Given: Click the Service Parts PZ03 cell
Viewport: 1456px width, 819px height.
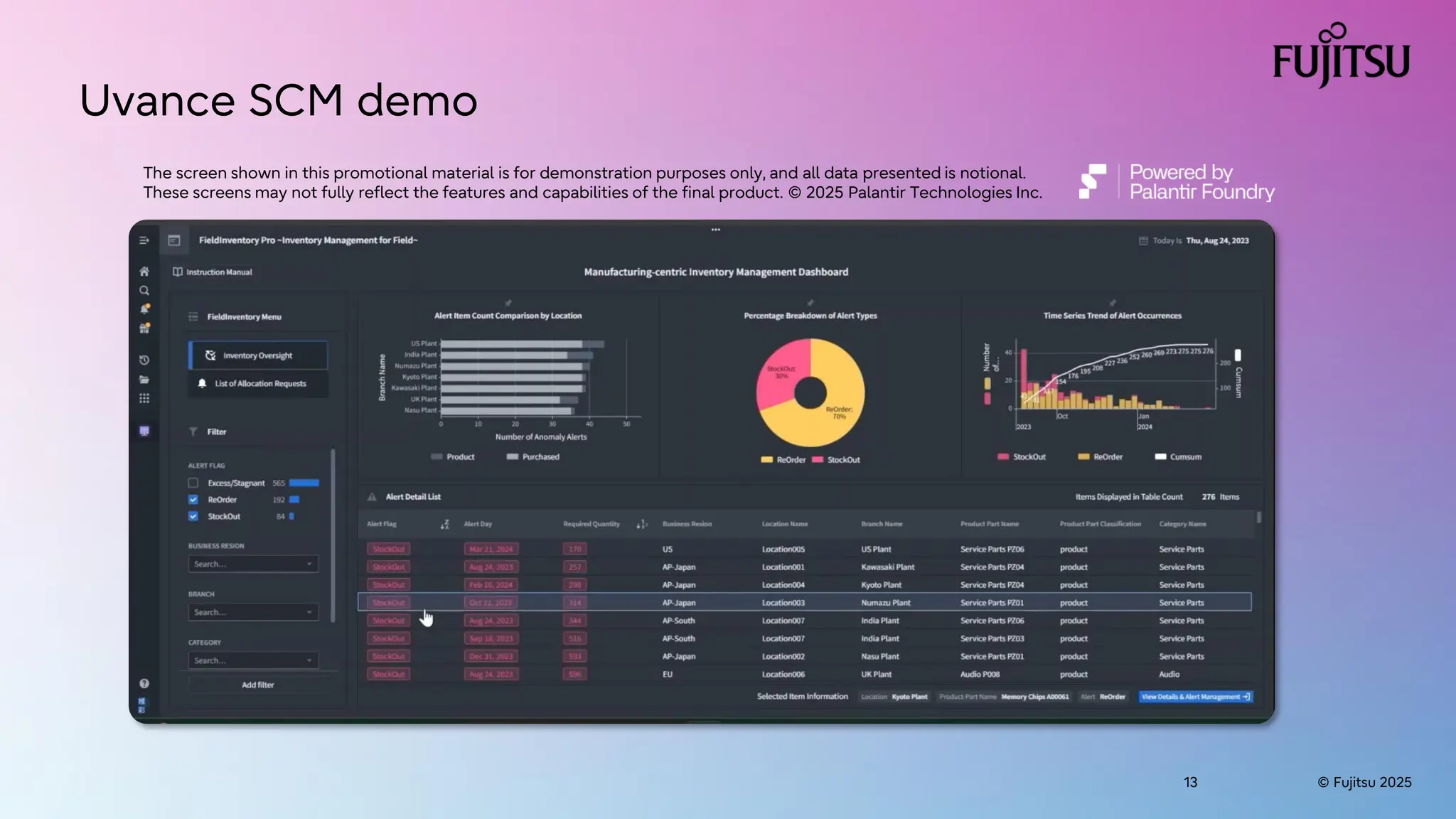Looking at the screenshot, I should click(992, 638).
